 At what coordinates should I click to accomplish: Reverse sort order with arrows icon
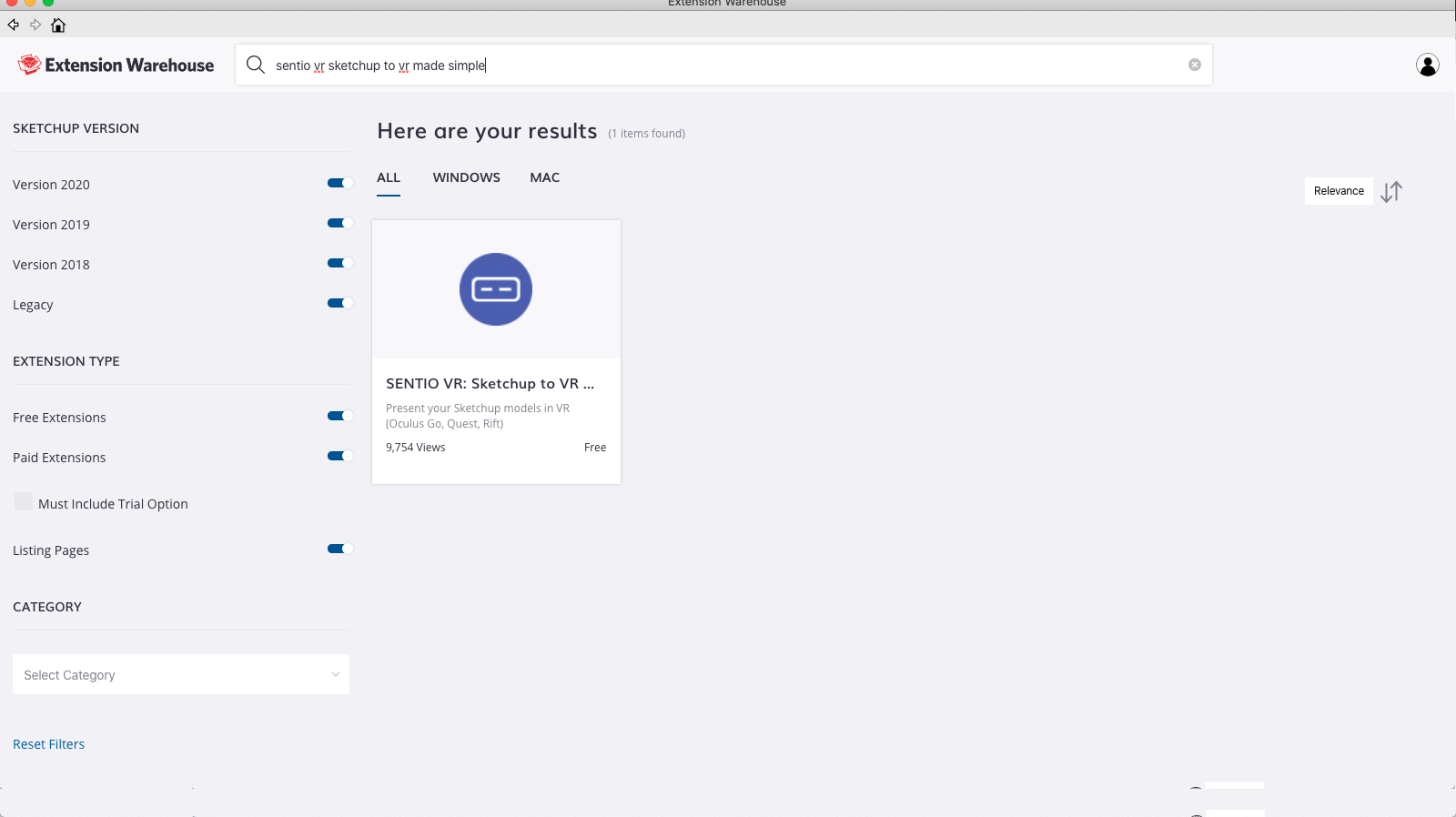pos(1391,192)
